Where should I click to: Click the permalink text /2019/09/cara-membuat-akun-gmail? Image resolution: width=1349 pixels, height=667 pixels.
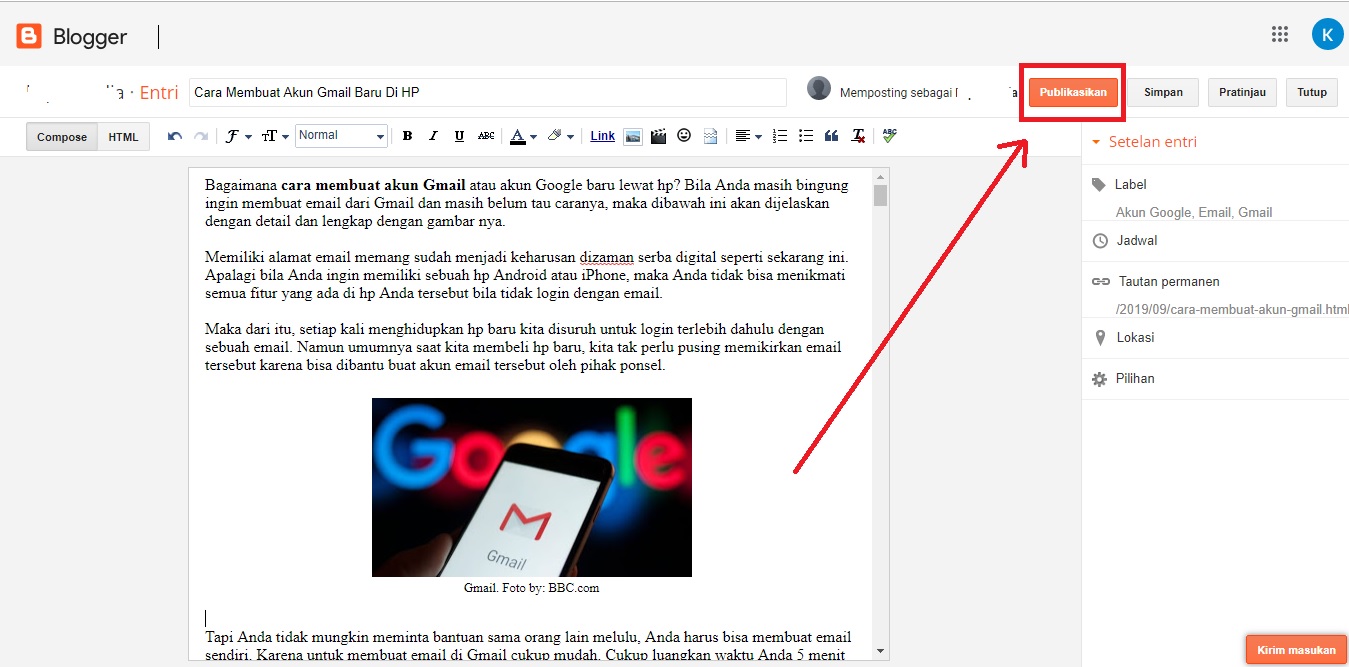1232,310
